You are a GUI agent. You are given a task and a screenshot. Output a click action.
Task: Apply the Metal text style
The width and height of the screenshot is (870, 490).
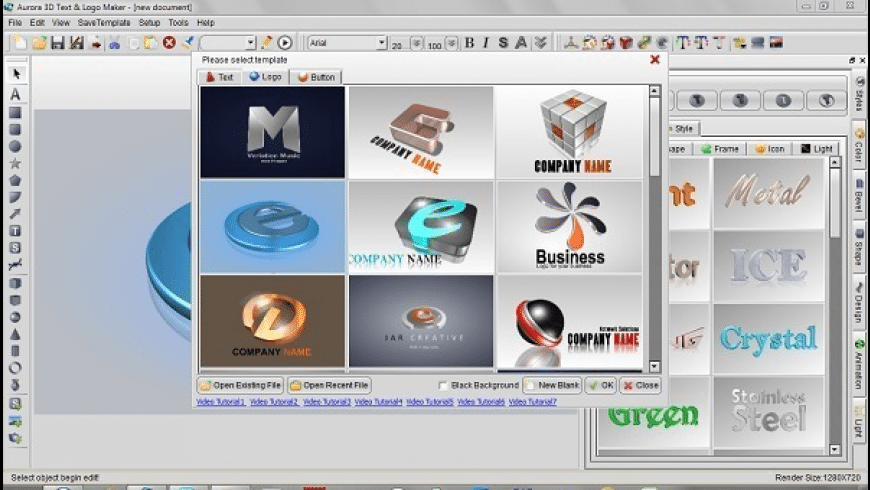(768, 193)
